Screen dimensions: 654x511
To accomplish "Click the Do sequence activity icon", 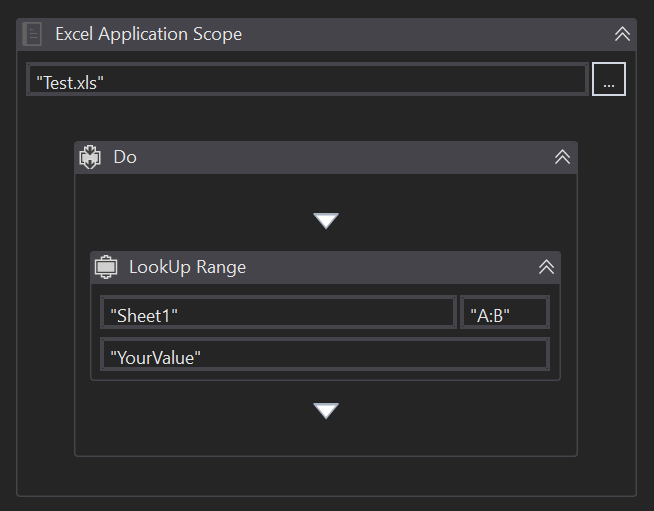I will pos(91,157).
